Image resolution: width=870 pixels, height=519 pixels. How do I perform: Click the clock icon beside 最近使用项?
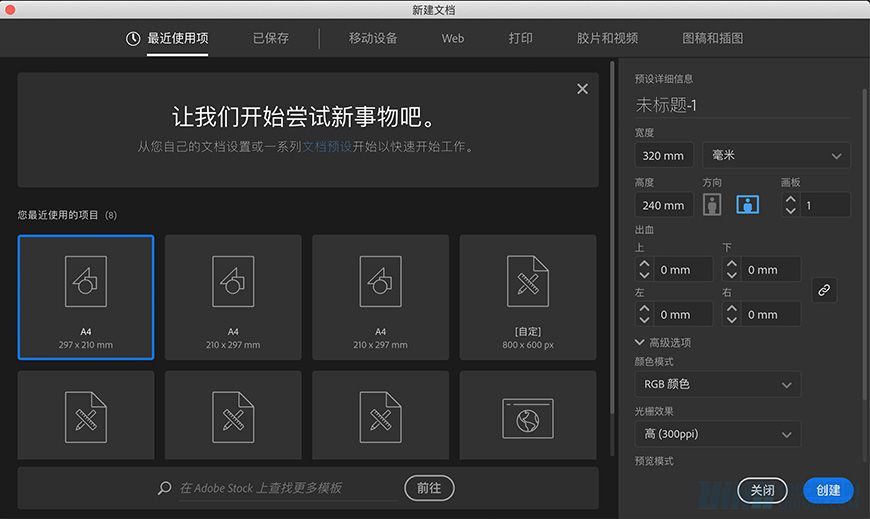(x=133, y=38)
